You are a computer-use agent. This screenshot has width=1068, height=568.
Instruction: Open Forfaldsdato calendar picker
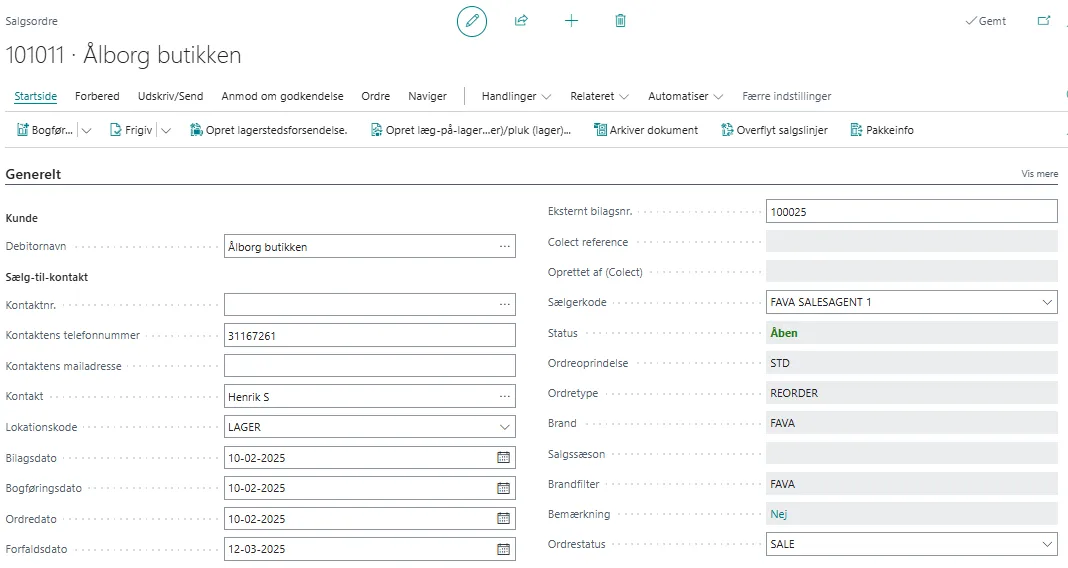coord(504,549)
